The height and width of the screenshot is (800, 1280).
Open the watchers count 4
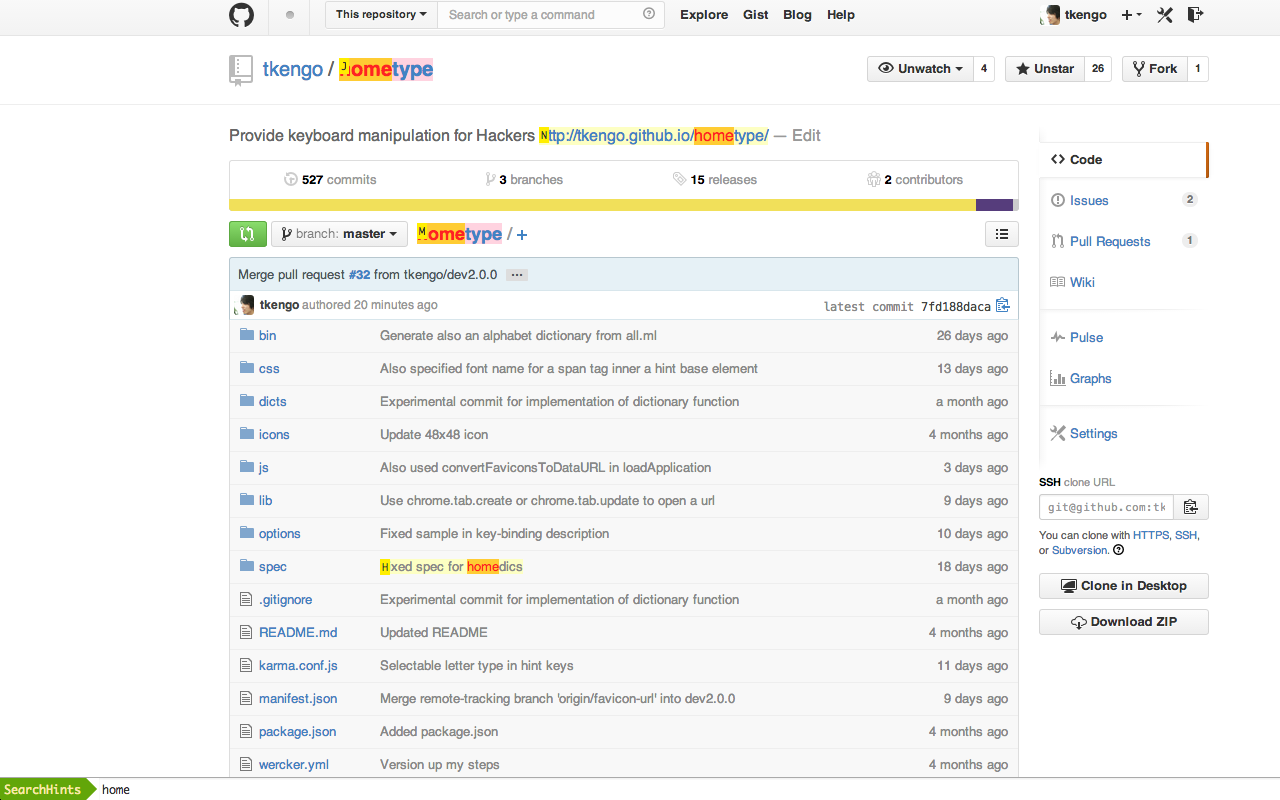coord(984,69)
